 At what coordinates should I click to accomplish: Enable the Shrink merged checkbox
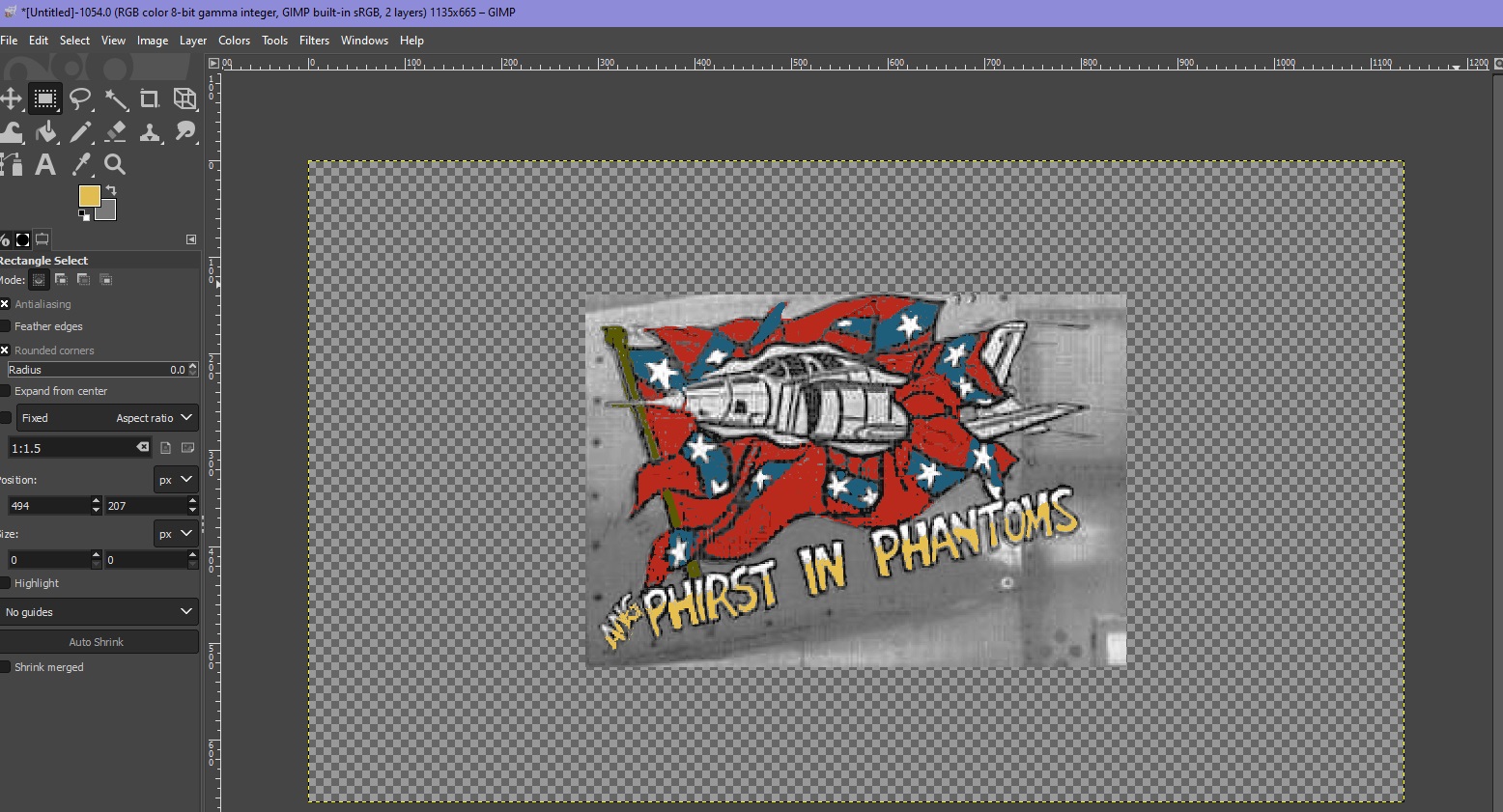(5, 667)
